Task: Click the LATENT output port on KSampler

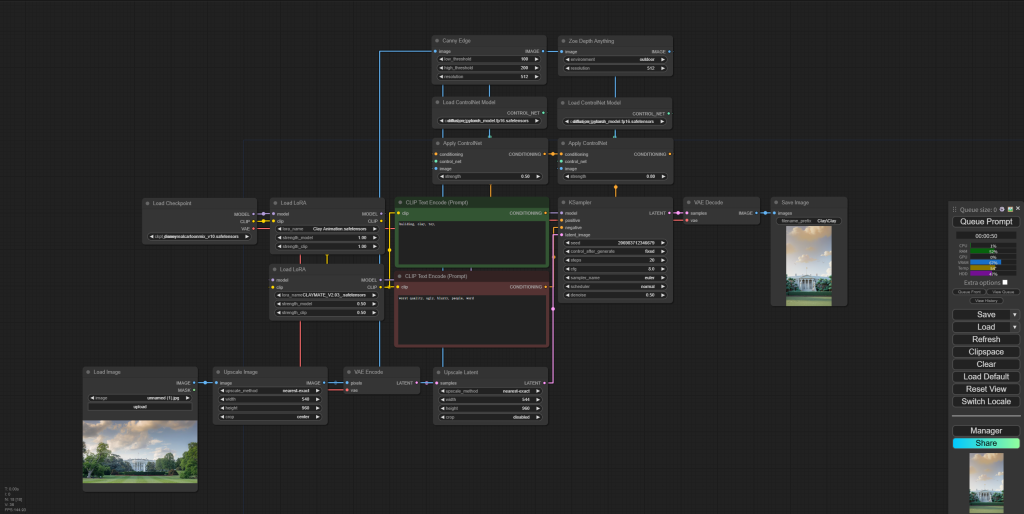Action: pyautogui.click(x=669, y=213)
